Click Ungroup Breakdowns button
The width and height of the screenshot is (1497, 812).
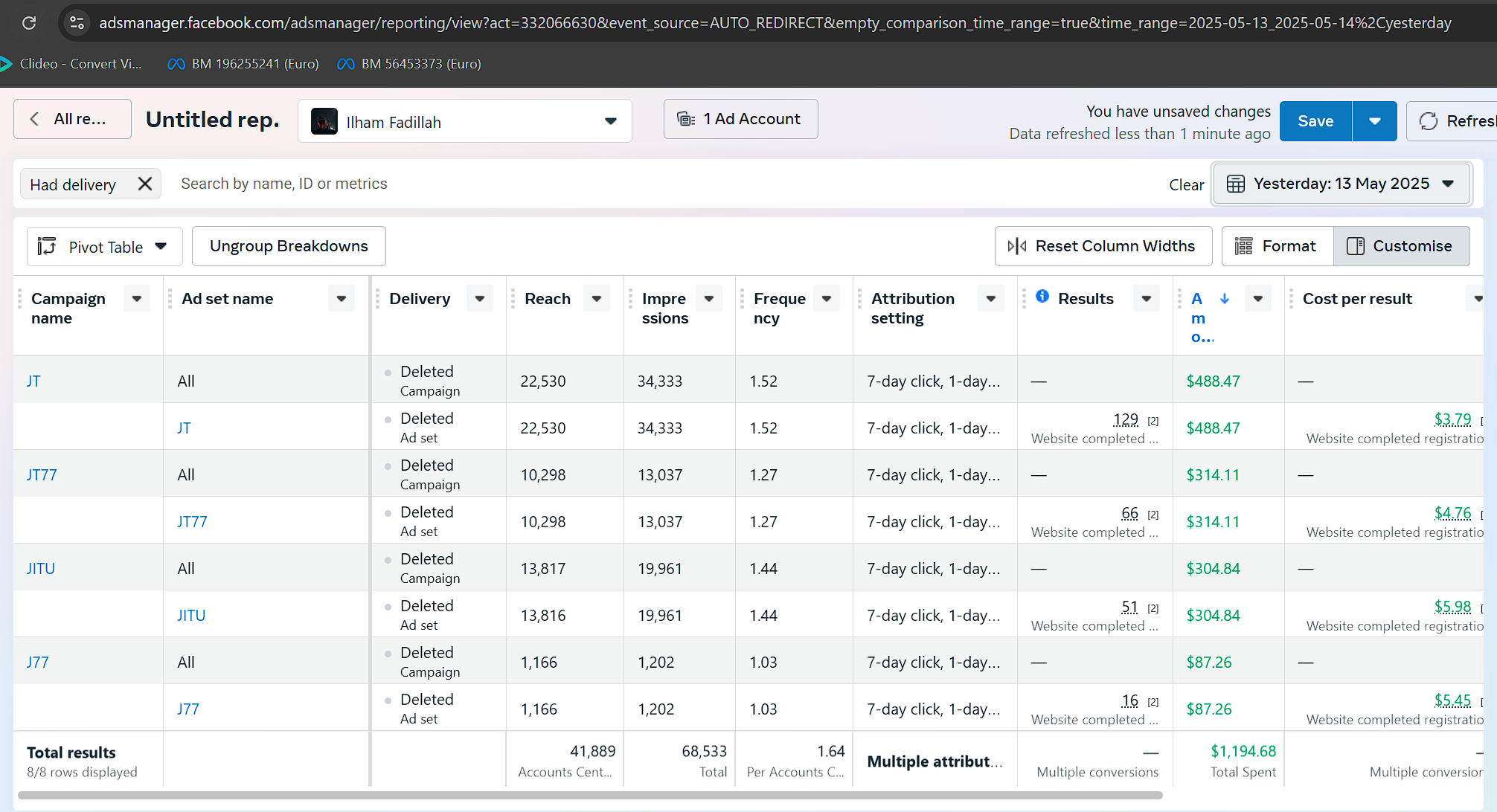[289, 246]
